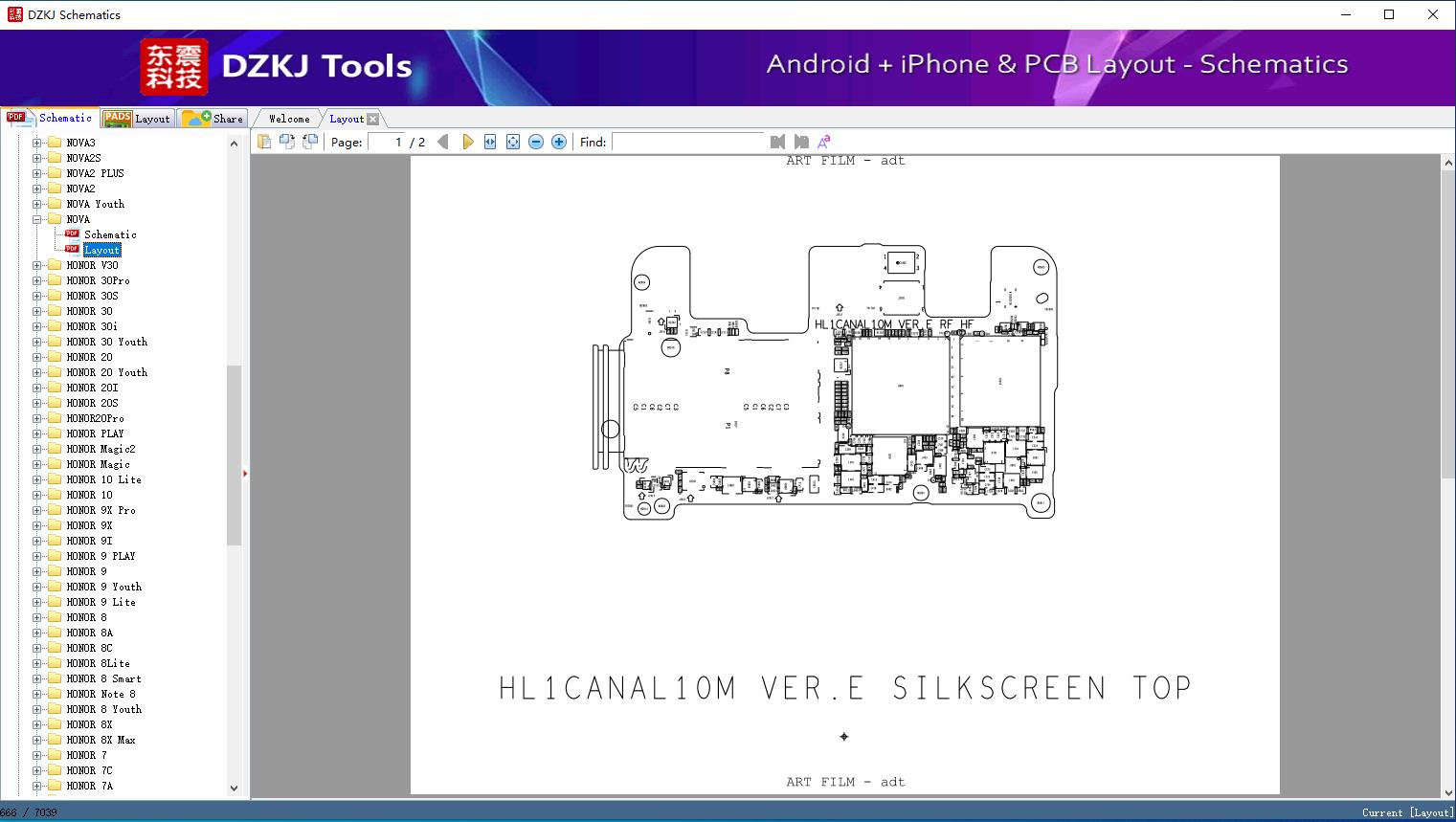The height and width of the screenshot is (822, 1456).
Task: Zoom out of the layout drawing
Action: coord(536,142)
